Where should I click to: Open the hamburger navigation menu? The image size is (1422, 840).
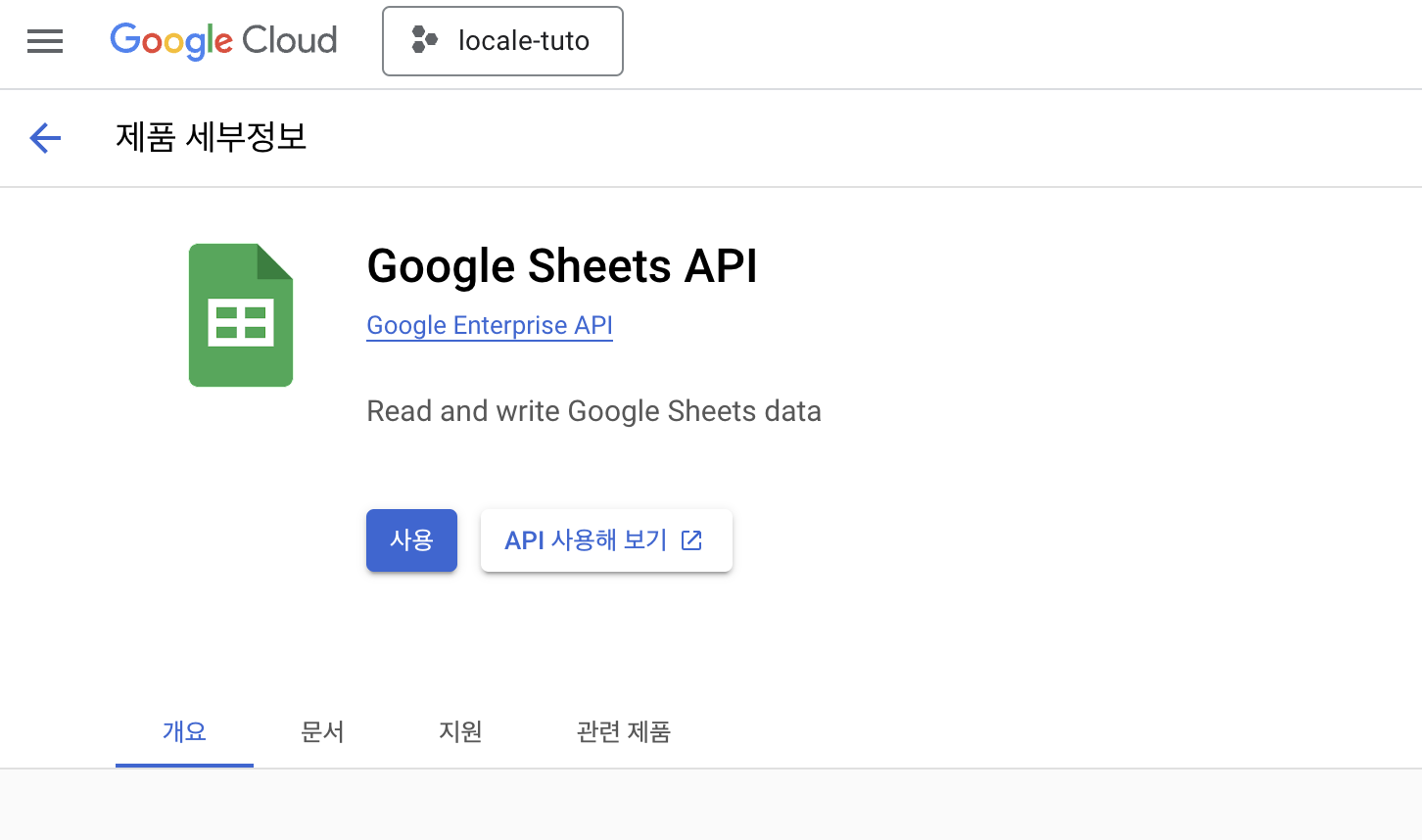(x=45, y=41)
